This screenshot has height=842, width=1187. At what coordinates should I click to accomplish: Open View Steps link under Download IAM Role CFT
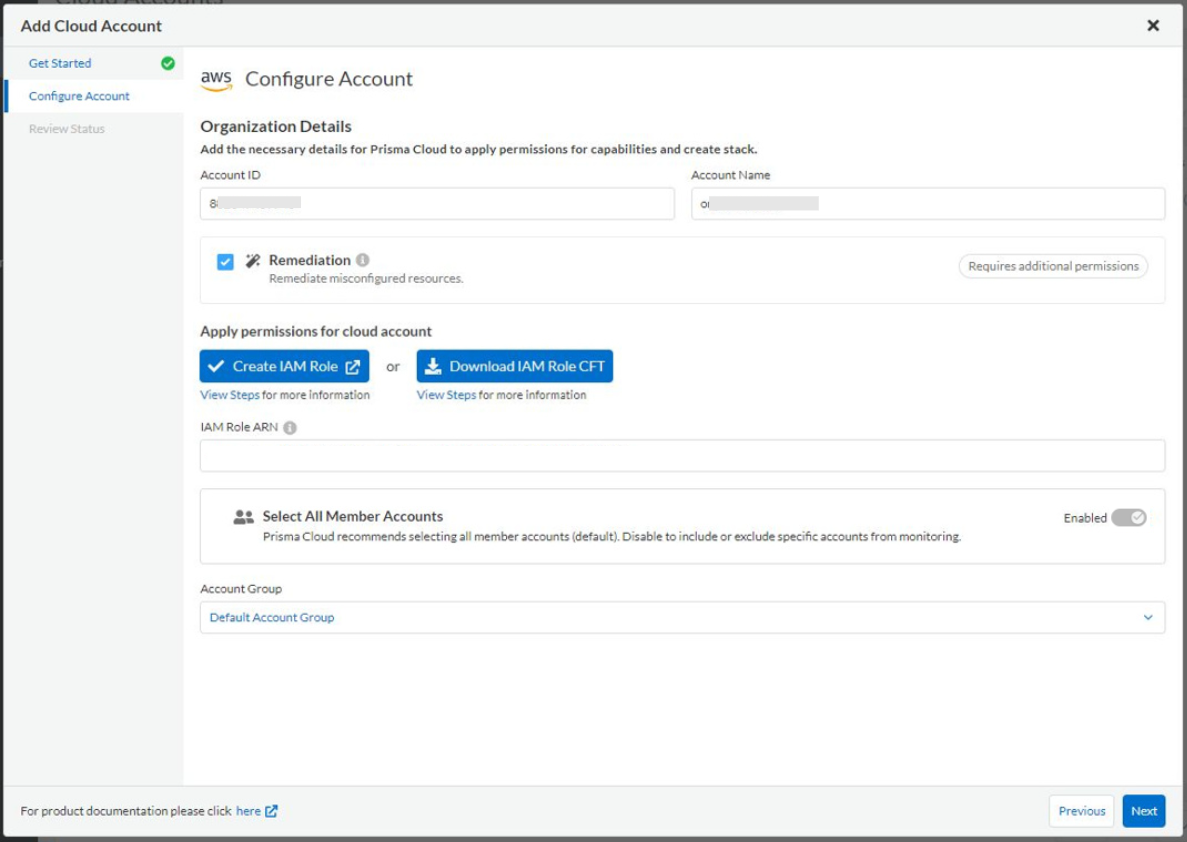[447, 395]
